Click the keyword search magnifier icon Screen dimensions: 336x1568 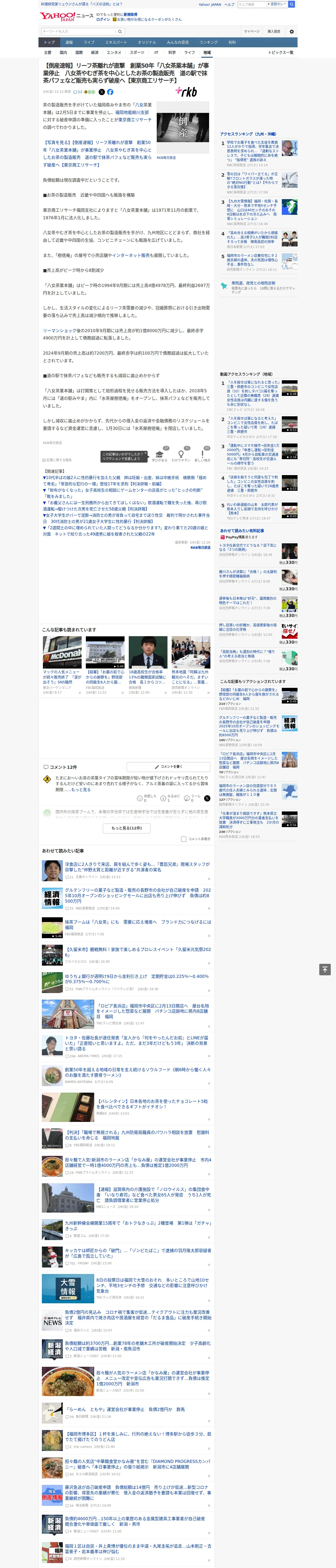120,32
